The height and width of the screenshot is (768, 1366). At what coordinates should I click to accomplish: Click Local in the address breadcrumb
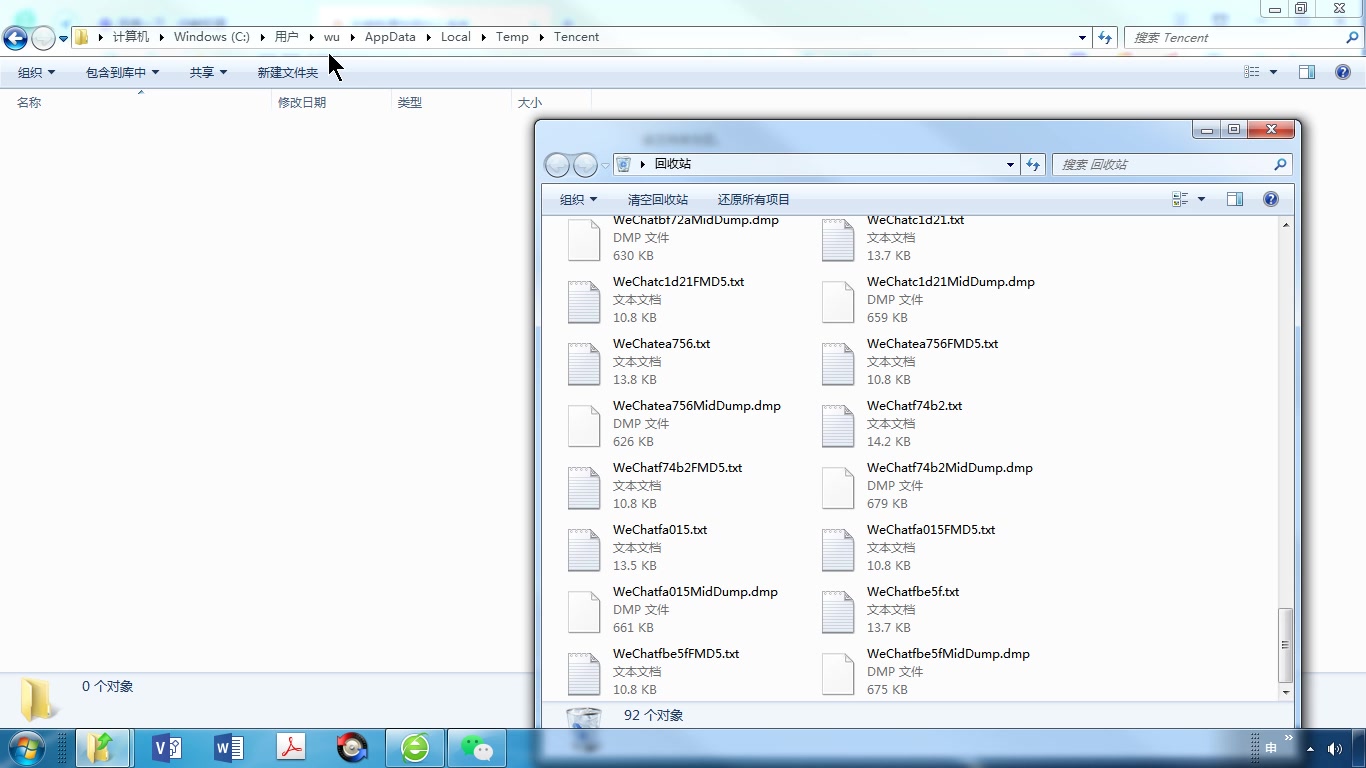pyautogui.click(x=456, y=37)
